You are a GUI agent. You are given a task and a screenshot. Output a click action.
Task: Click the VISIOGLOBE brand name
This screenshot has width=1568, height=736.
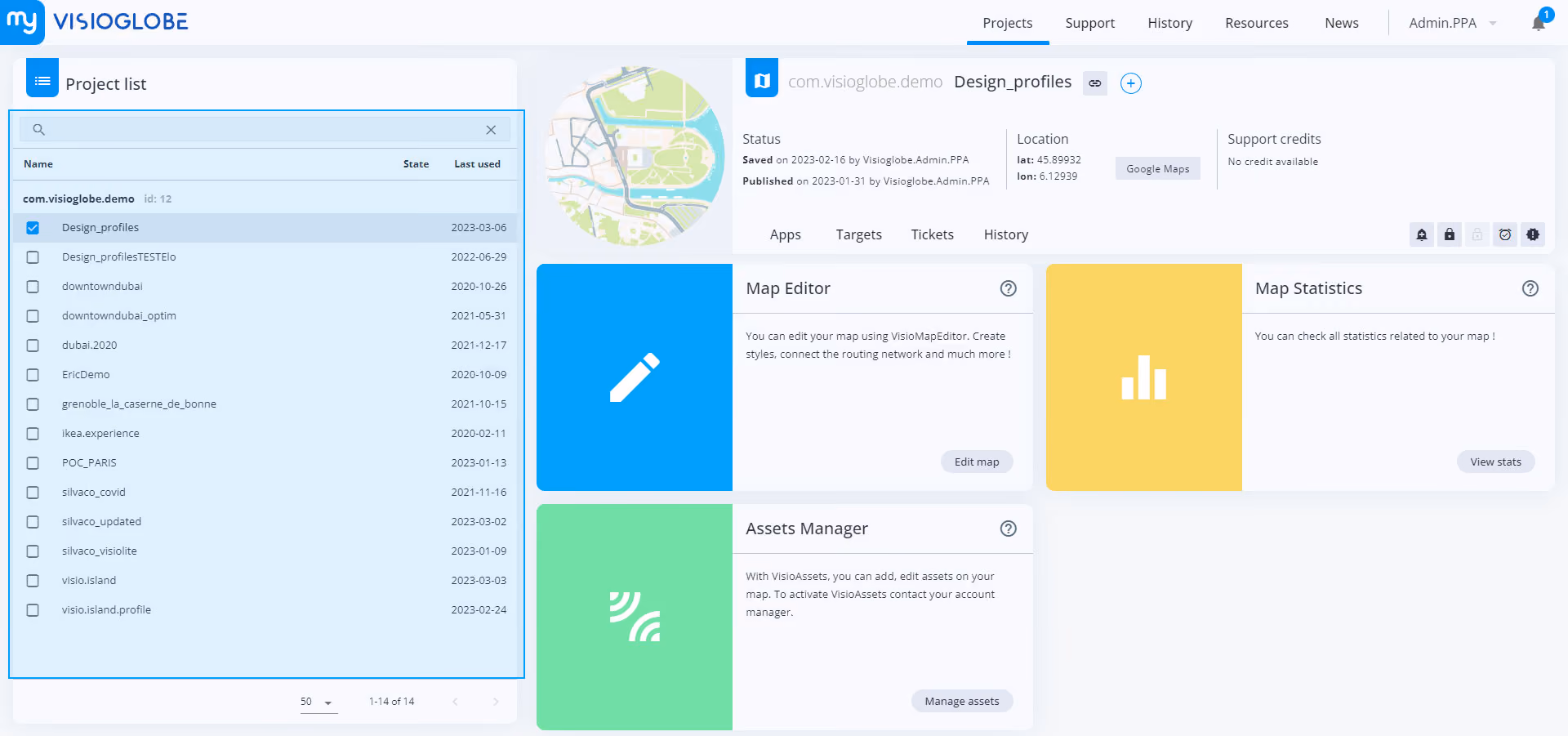pyautogui.click(x=121, y=22)
